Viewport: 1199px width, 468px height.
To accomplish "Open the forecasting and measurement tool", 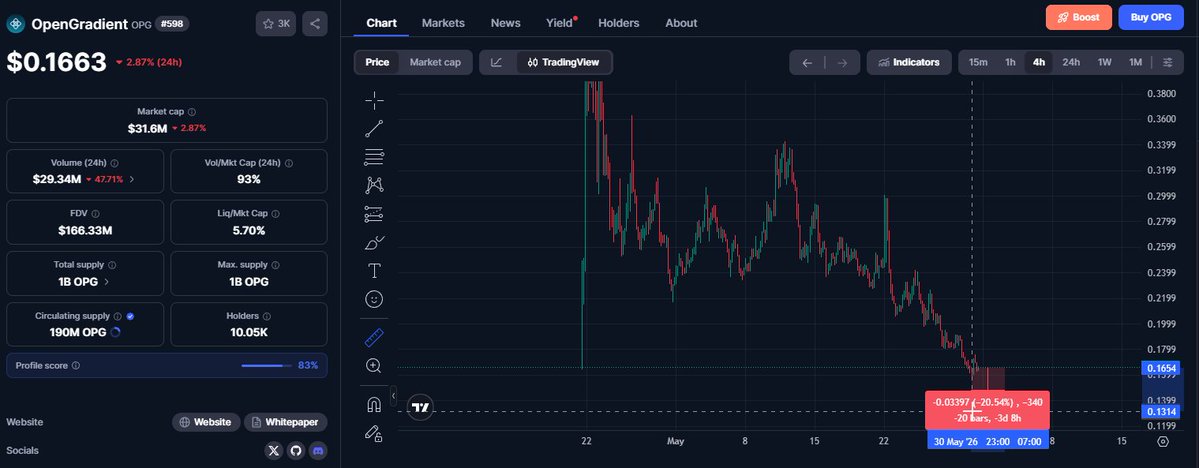I will [x=374, y=214].
